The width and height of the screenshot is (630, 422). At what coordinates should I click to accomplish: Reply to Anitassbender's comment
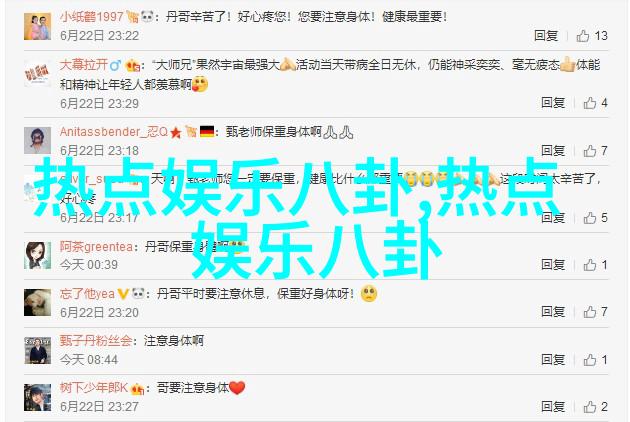[x=553, y=151]
